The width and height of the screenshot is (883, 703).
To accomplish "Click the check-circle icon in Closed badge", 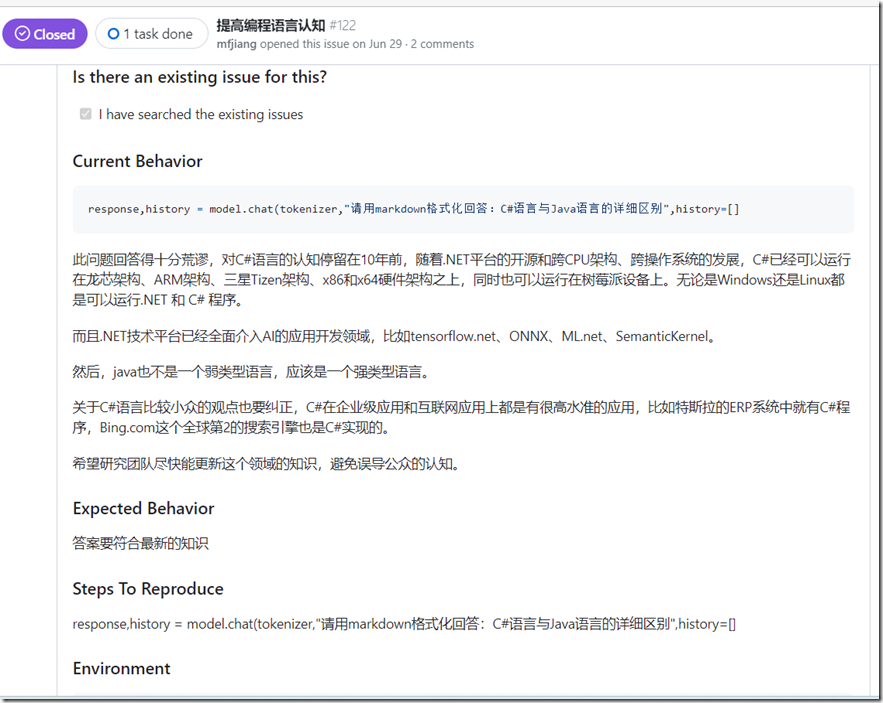I will pyautogui.click(x=22, y=34).
